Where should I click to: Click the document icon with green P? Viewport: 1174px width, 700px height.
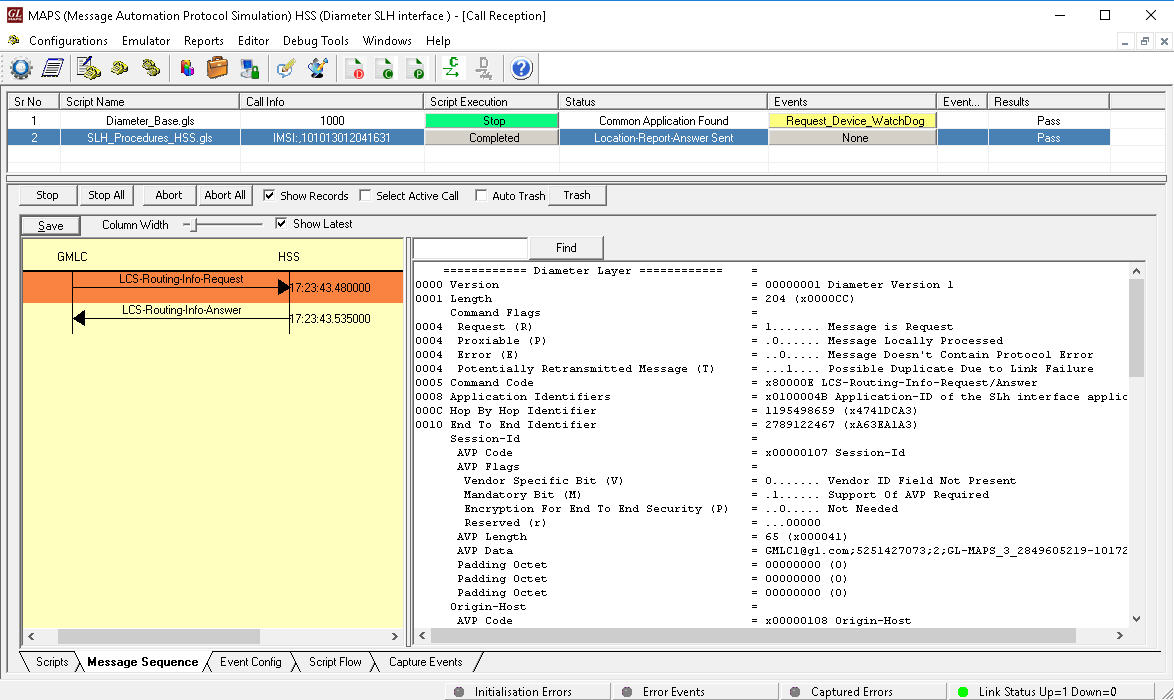(x=416, y=68)
